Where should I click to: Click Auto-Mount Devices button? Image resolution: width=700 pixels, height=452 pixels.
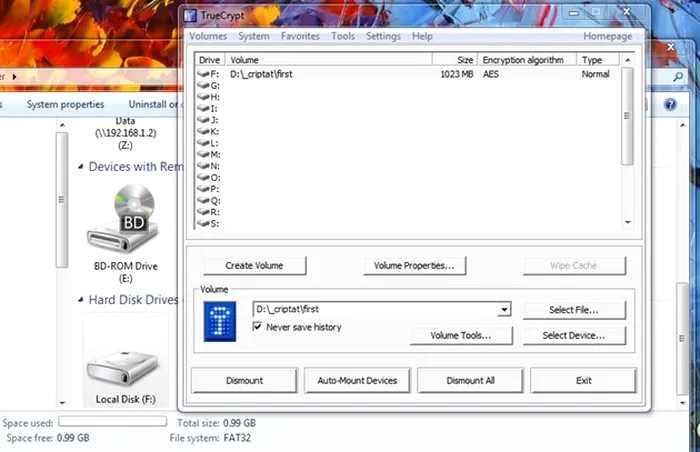point(357,381)
